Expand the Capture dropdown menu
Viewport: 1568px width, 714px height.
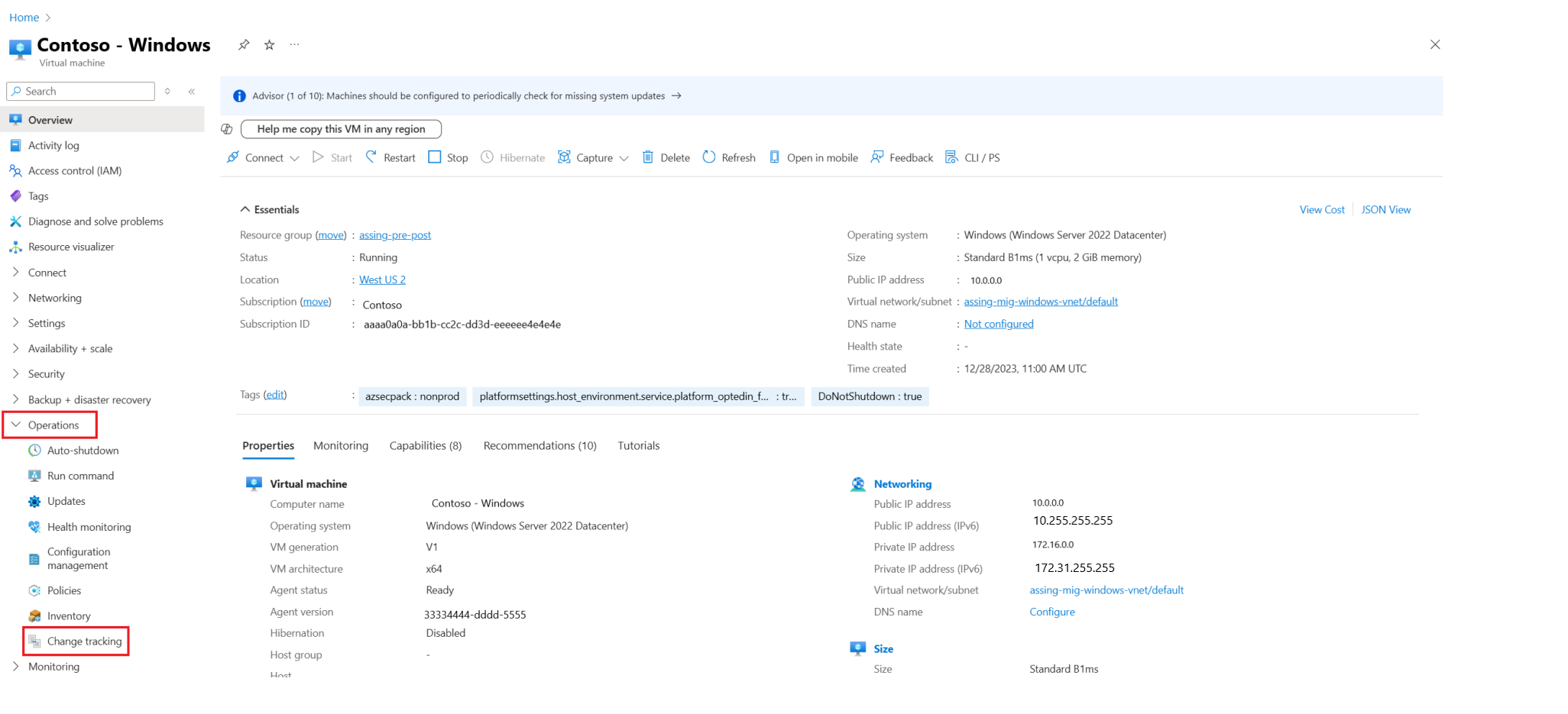[x=624, y=158]
